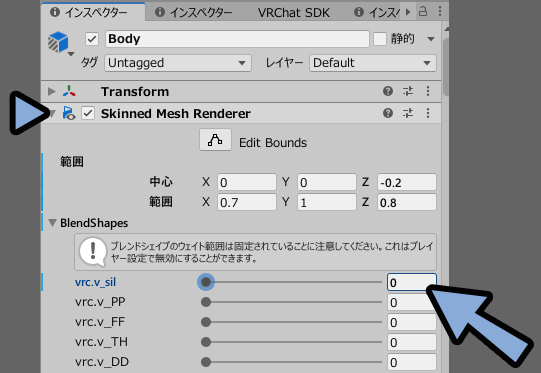Viewport: 541px width, 373px height.
Task: Click the vrc.v_PP blend shape slider handle
Action: [x=206, y=302]
